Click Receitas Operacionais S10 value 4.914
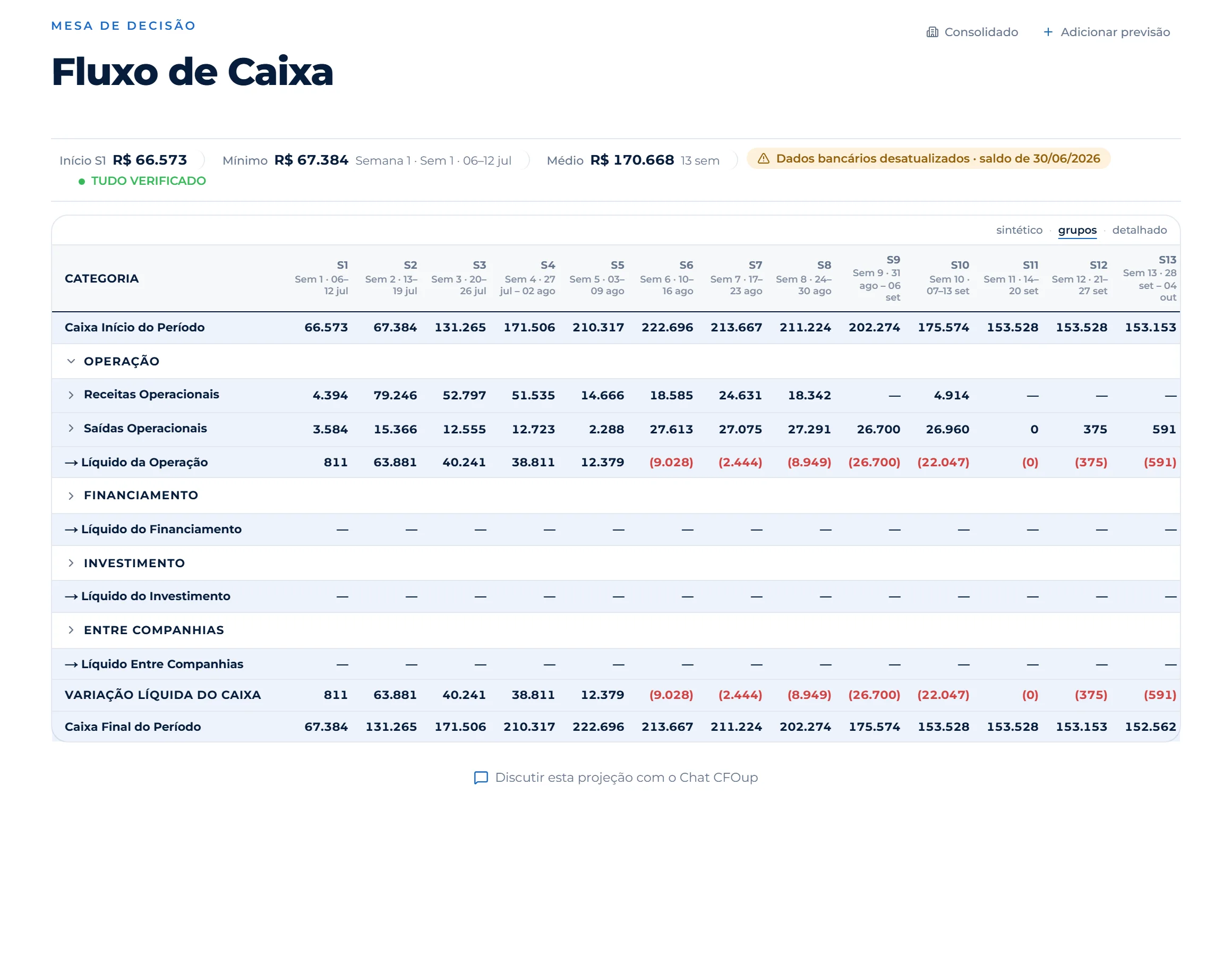1232x956 pixels. click(x=951, y=395)
